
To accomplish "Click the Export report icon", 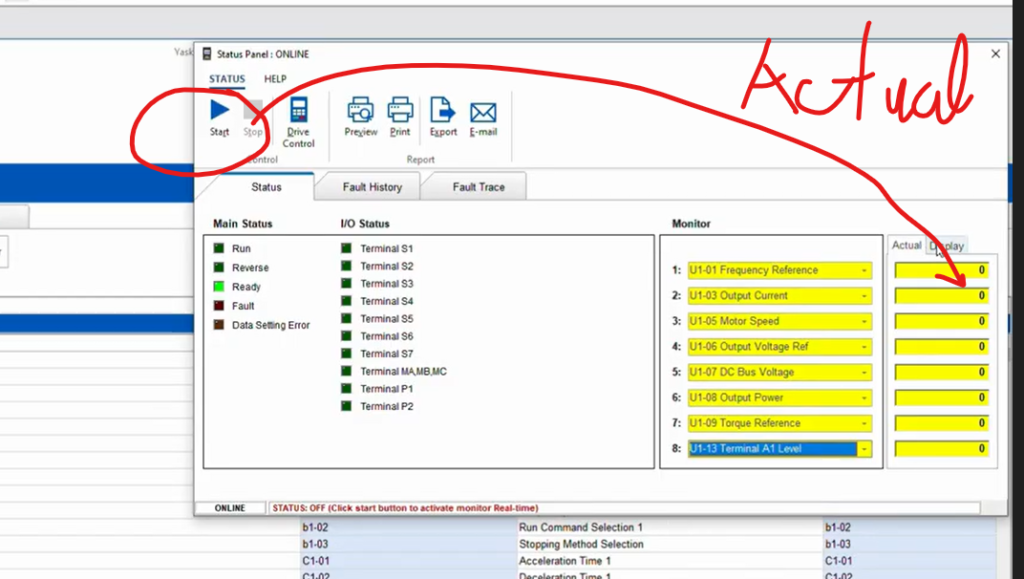I will pyautogui.click(x=443, y=110).
